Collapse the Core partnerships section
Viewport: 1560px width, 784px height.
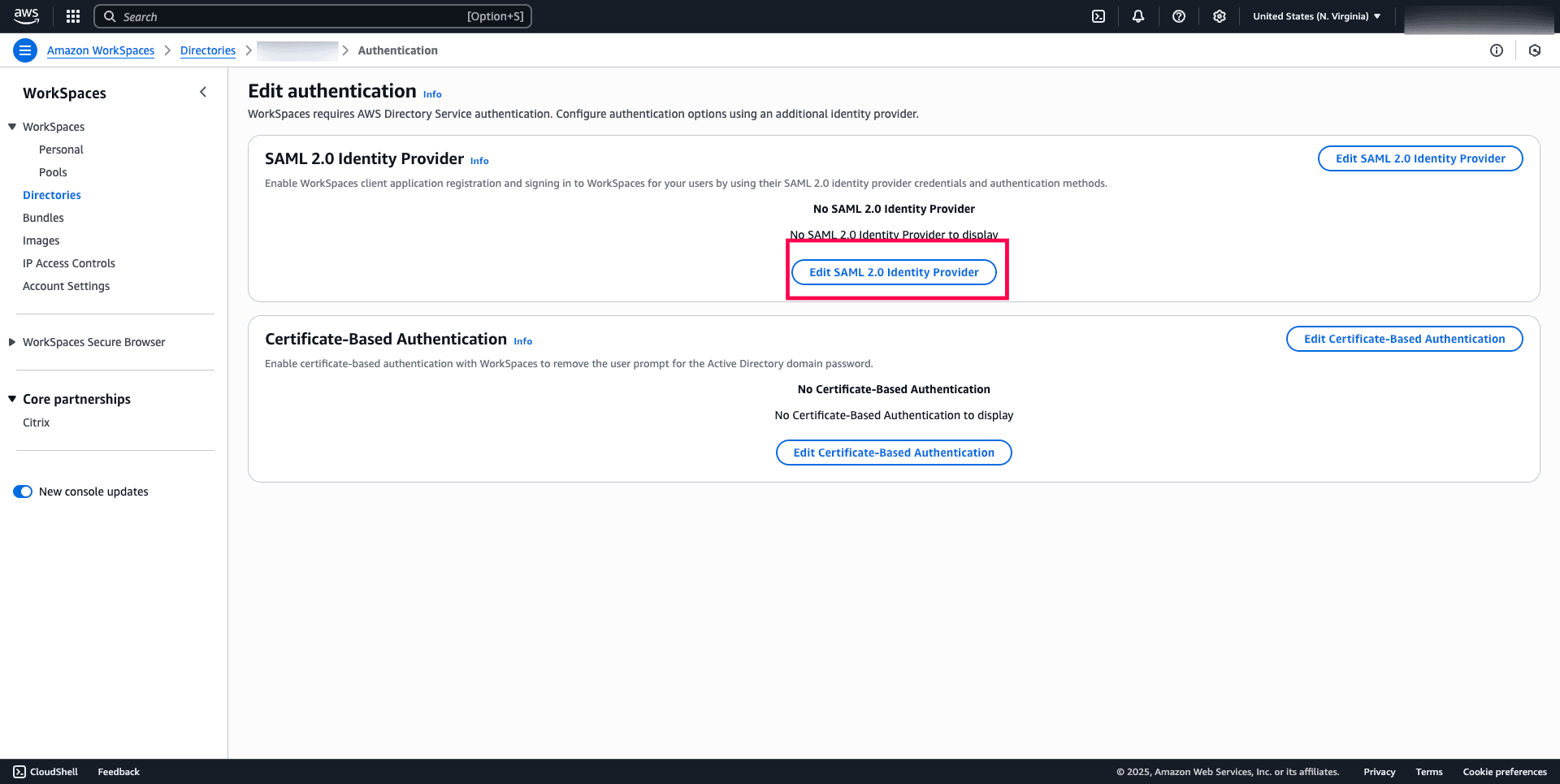[x=12, y=399]
